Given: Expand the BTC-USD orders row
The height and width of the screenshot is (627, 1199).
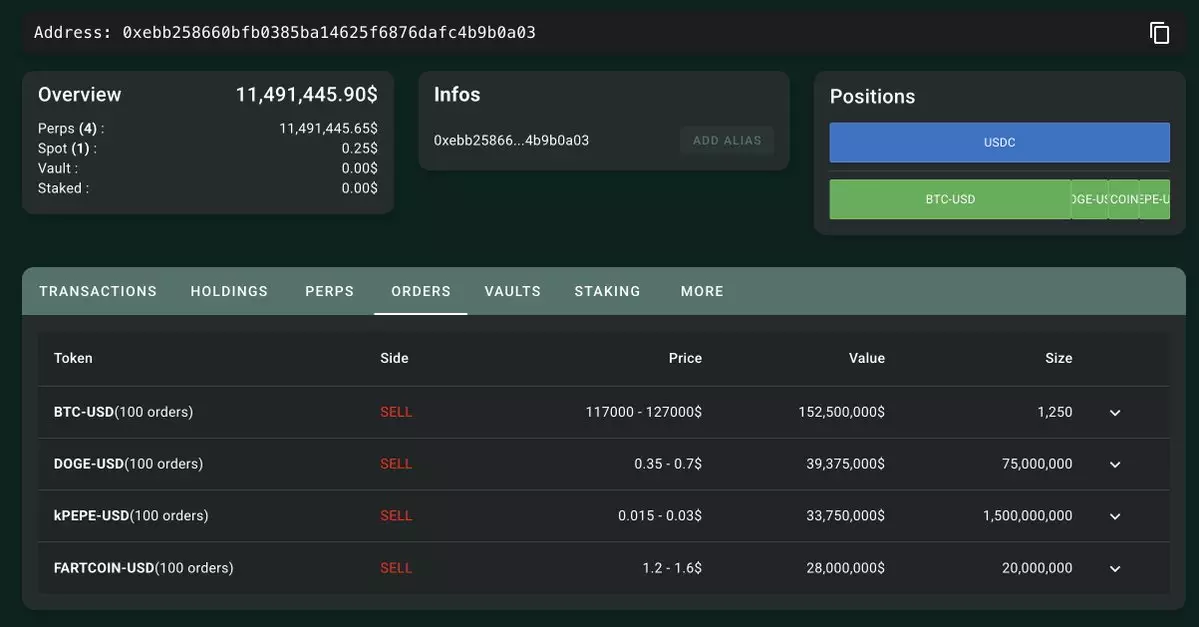Looking at the screenshot, I should pos(1115,413).
